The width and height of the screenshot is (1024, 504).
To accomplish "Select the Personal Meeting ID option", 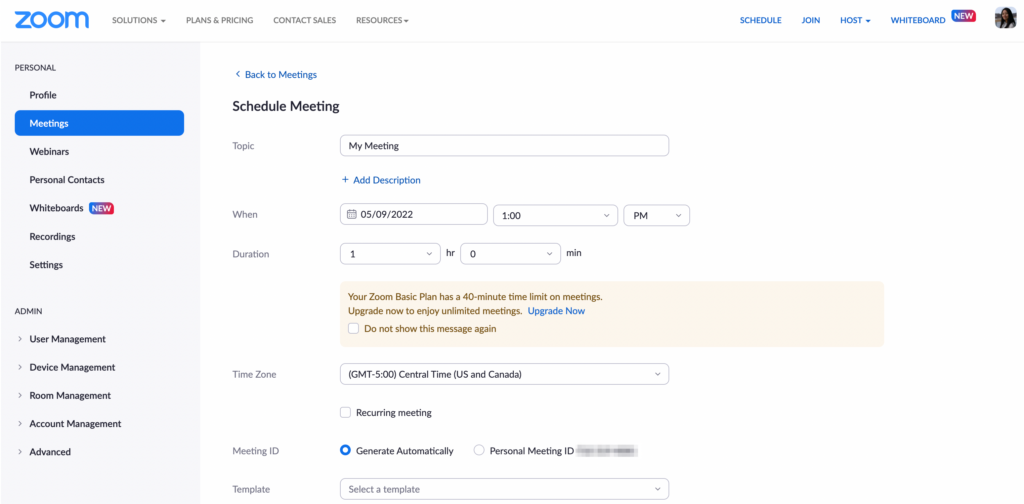I will point(479,450).
